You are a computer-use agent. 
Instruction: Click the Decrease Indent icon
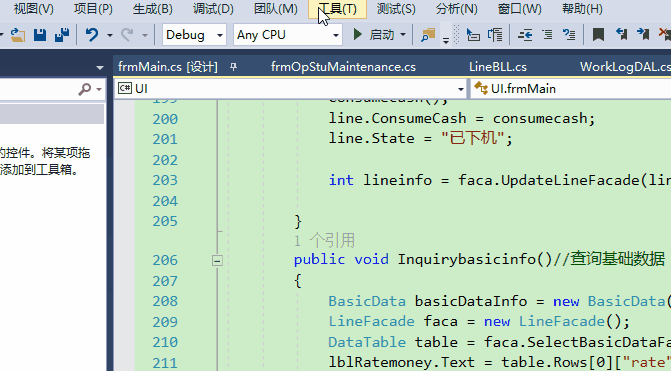pyautogui.click(x=525, y=35)
